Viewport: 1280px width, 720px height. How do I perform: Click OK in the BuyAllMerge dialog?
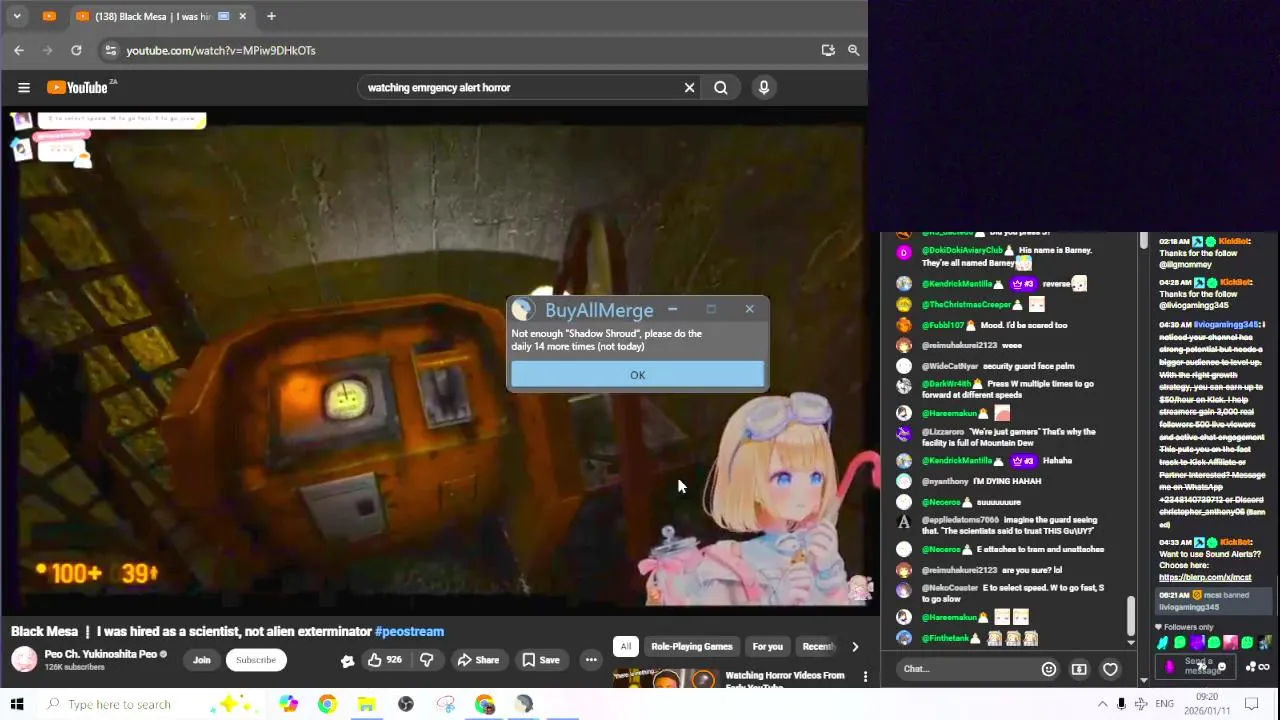click(x=637, y=375)
